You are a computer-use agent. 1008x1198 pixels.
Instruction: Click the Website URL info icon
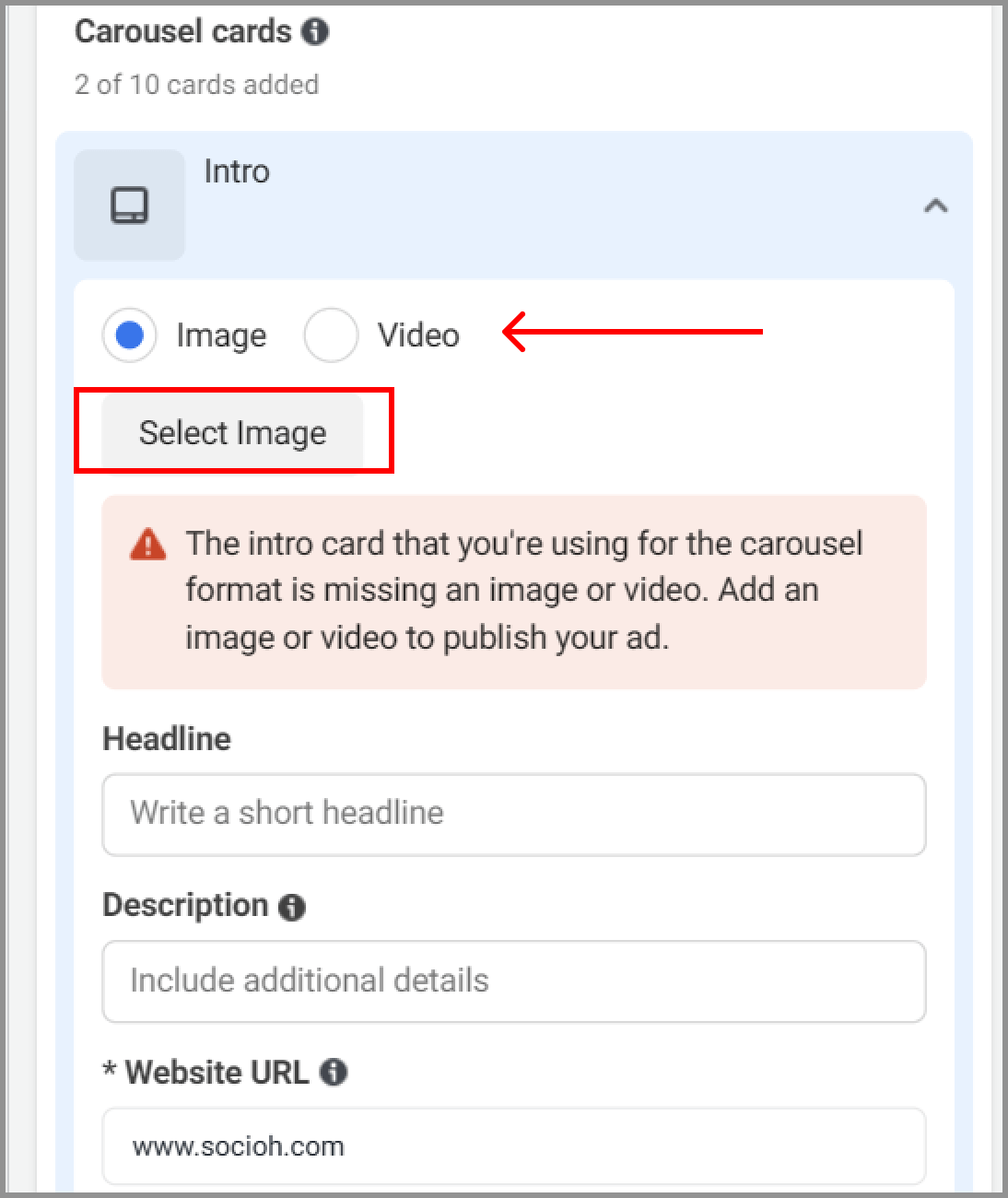334,1072
